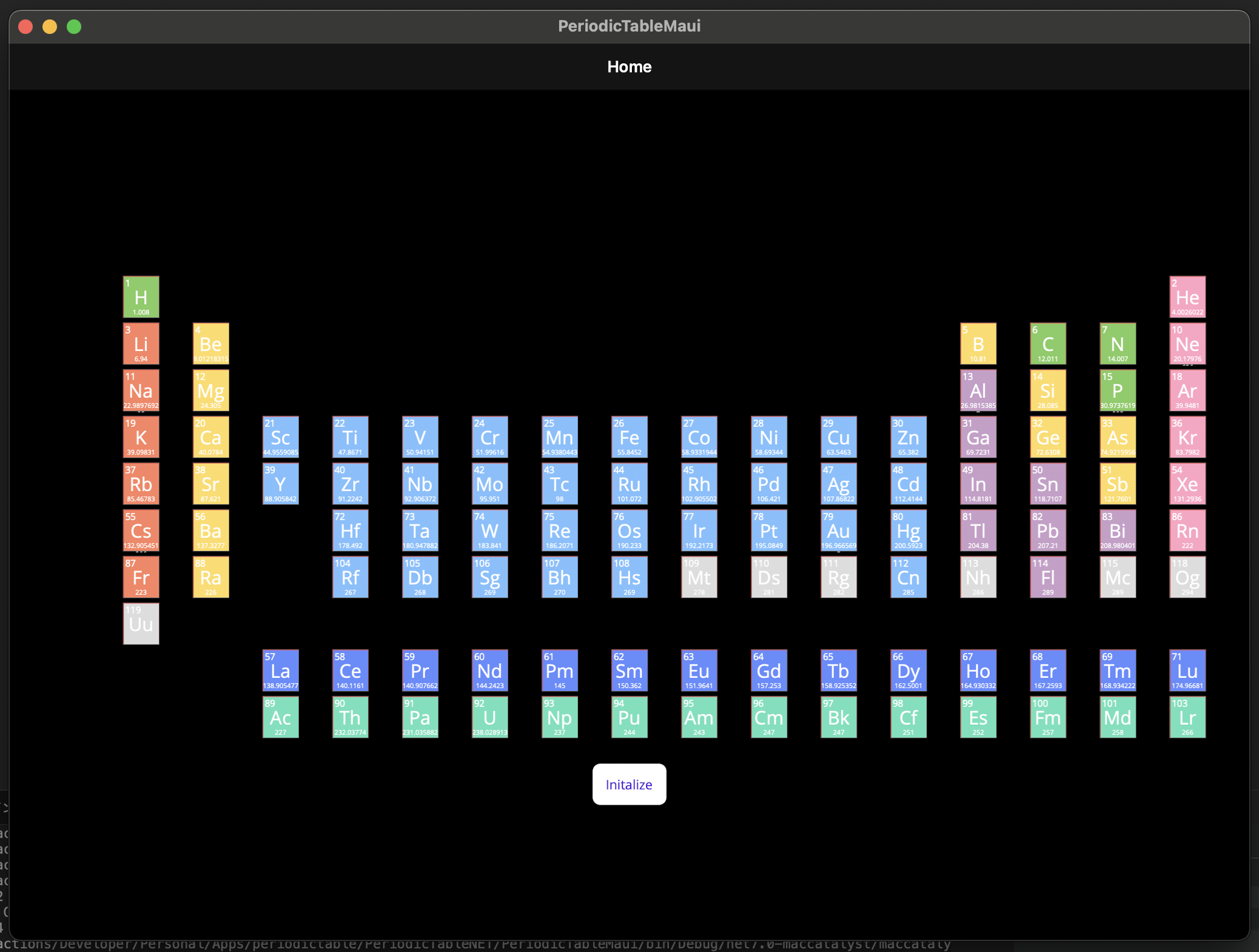Click the Actinium element
The width and height of the screenshot is (1259, 952).
pyautogui.click(x=280, y=717)
